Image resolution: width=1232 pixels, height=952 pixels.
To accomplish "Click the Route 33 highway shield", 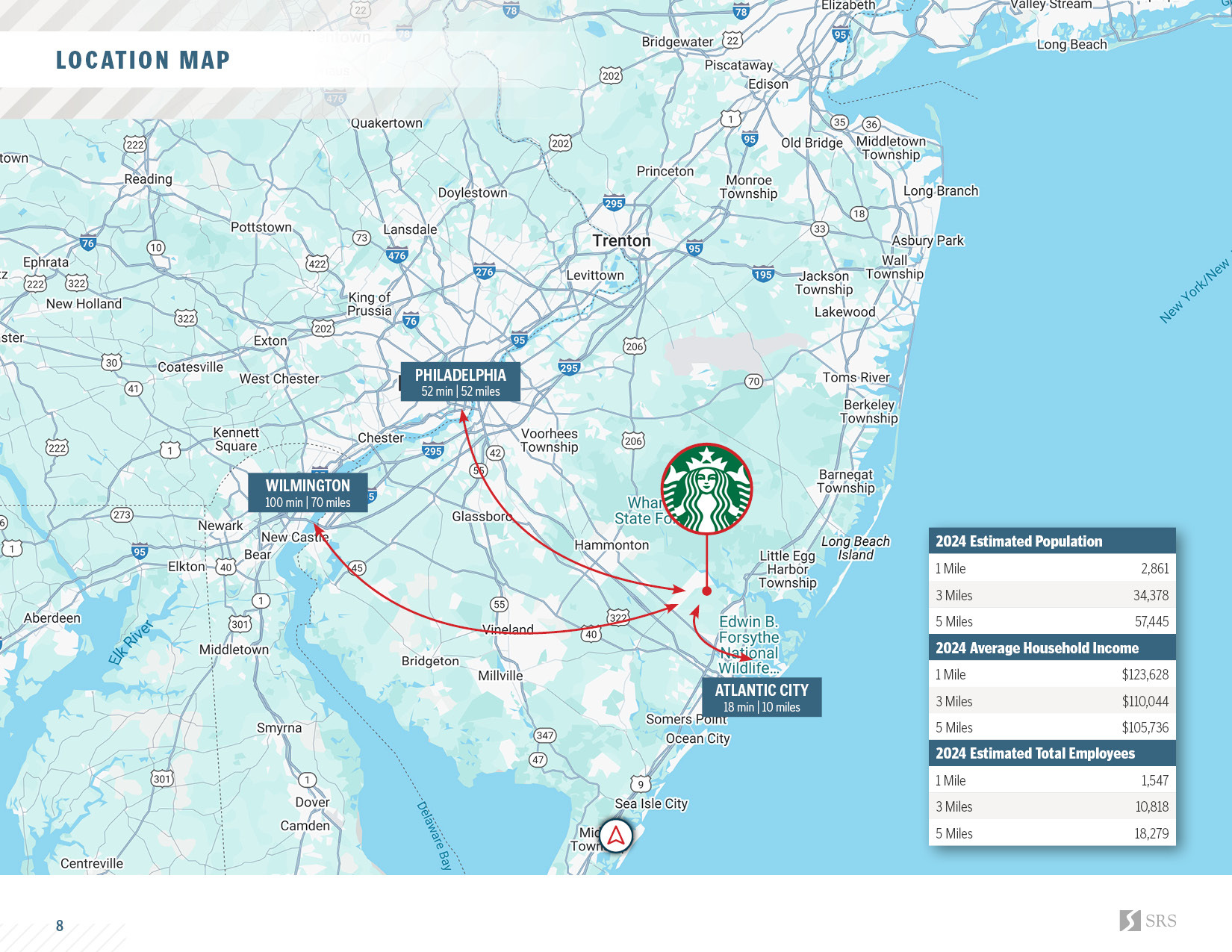I will point(820,228).
